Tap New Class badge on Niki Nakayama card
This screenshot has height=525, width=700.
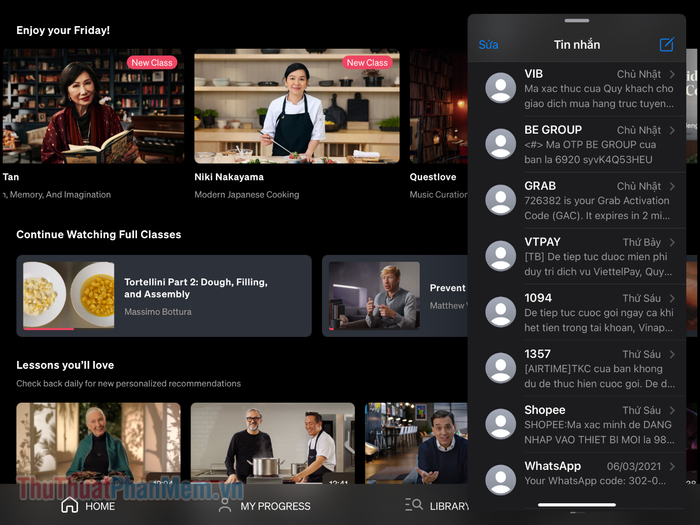(367, 63)
